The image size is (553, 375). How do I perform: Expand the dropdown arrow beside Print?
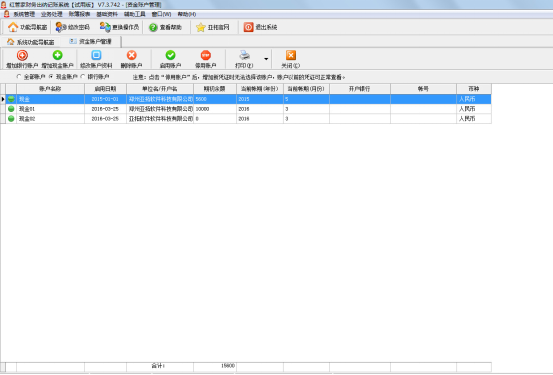(266, 59)
